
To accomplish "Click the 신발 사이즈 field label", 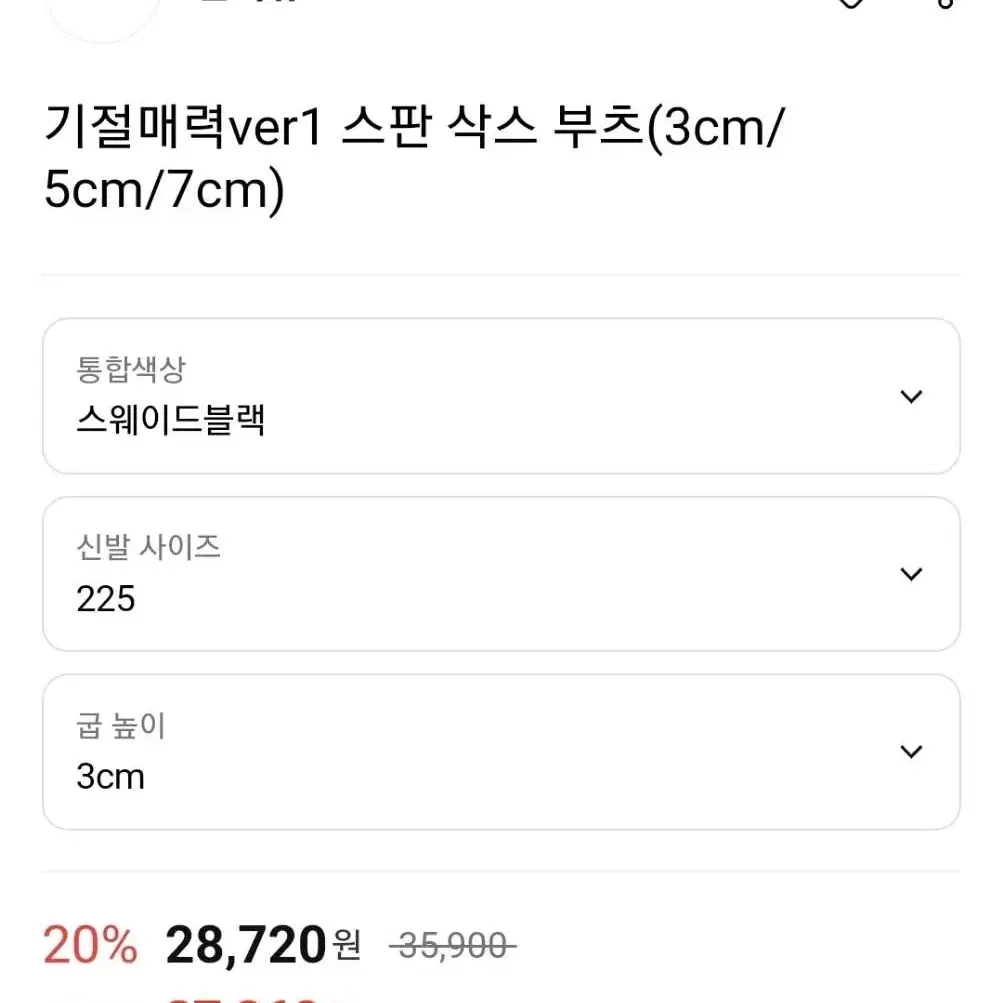I will coord(148,548).
